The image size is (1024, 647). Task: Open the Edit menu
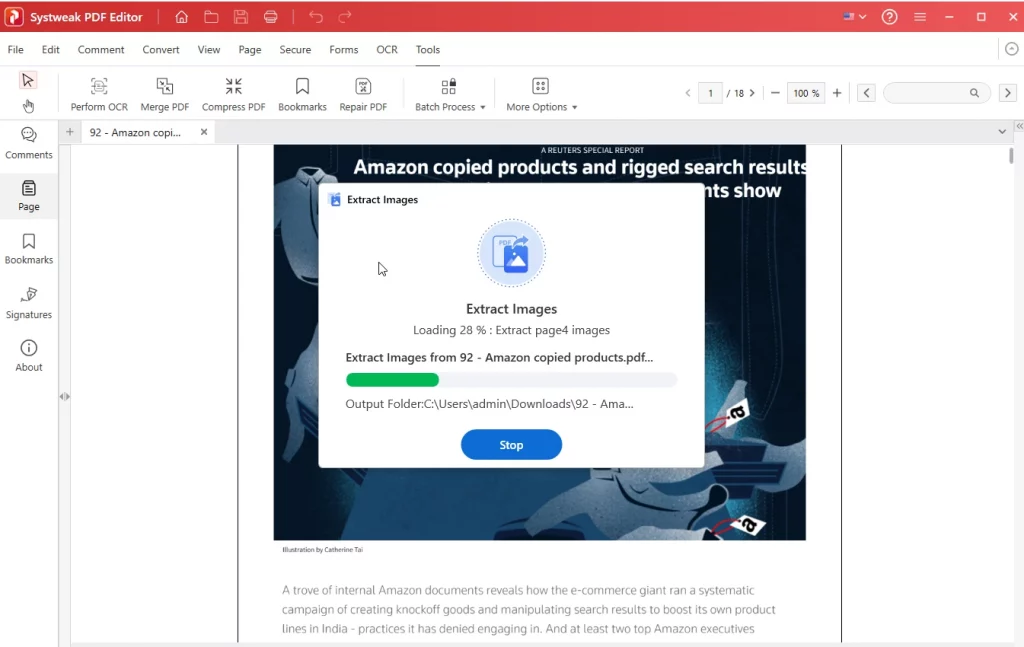point(50,50)
